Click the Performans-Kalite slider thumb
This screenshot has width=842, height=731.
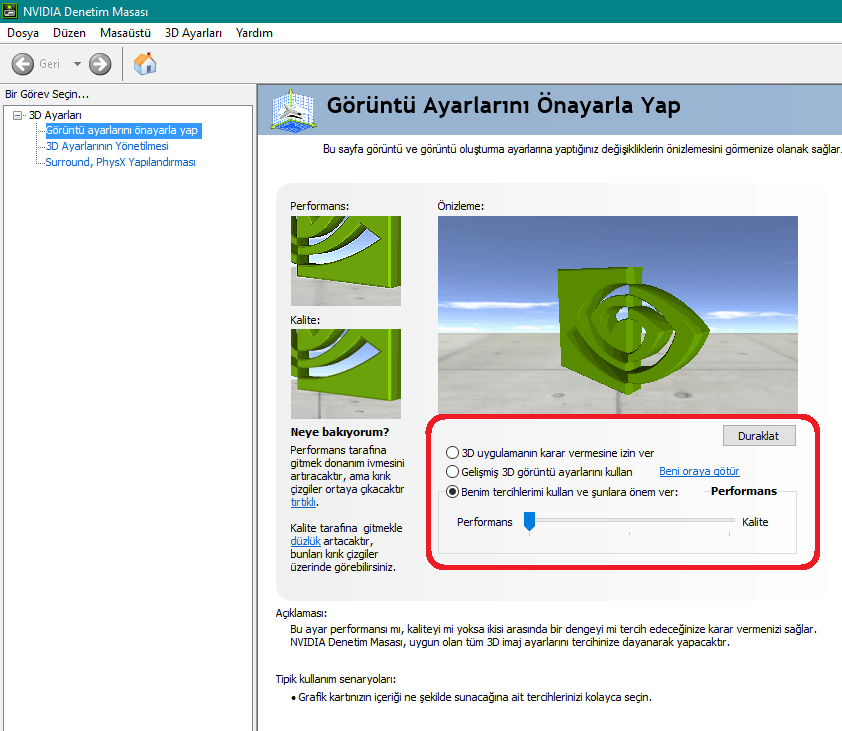pos(529,520)
